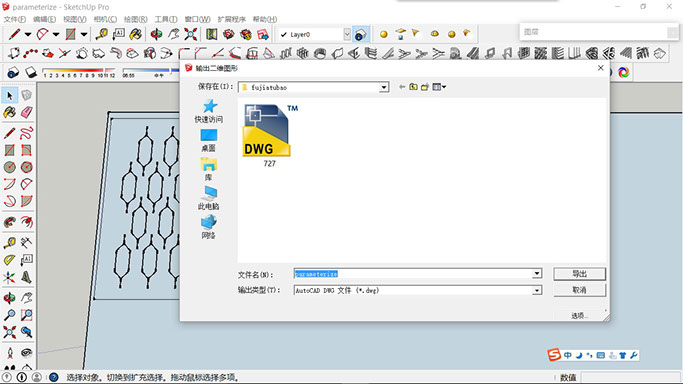Choose the Pie arc tool
The width and height of the screenshot is (683, 384).
pos(27,201)
